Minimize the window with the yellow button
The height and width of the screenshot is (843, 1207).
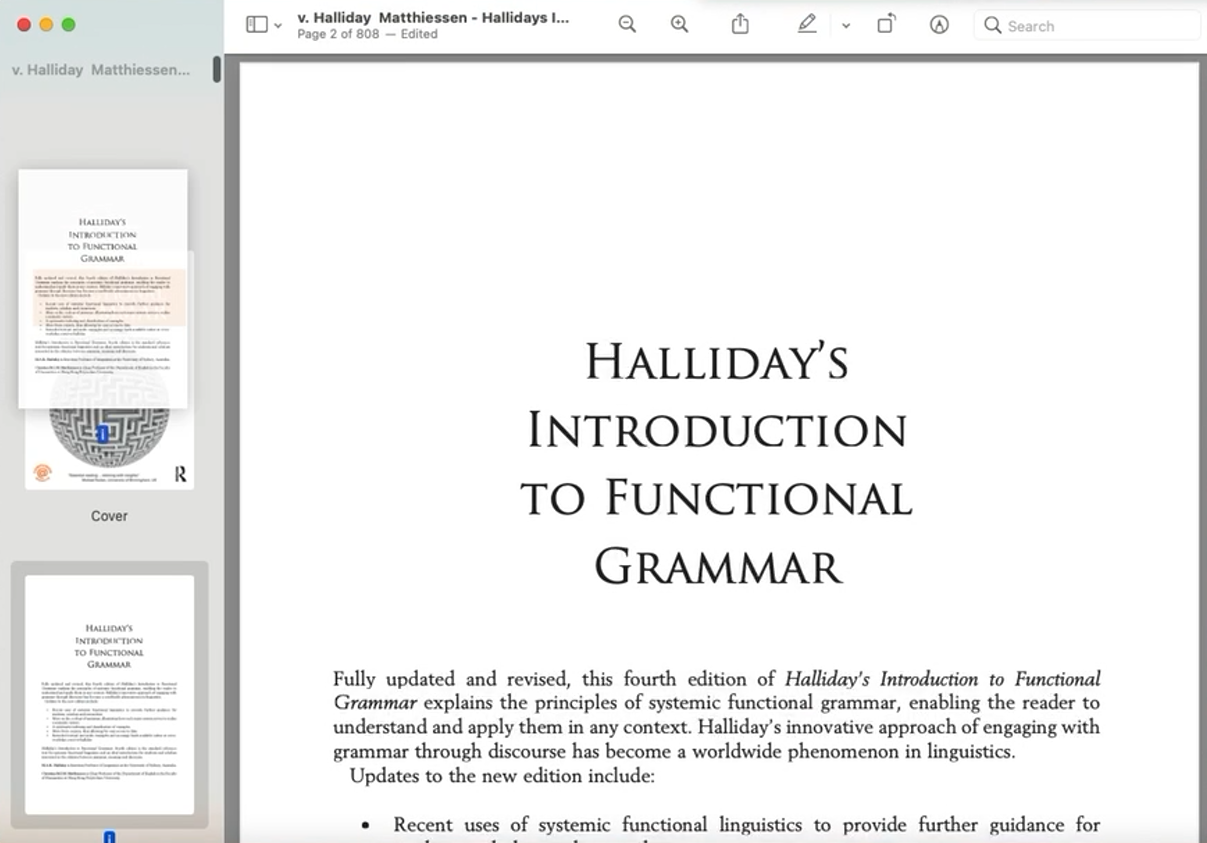click(46, 25)
